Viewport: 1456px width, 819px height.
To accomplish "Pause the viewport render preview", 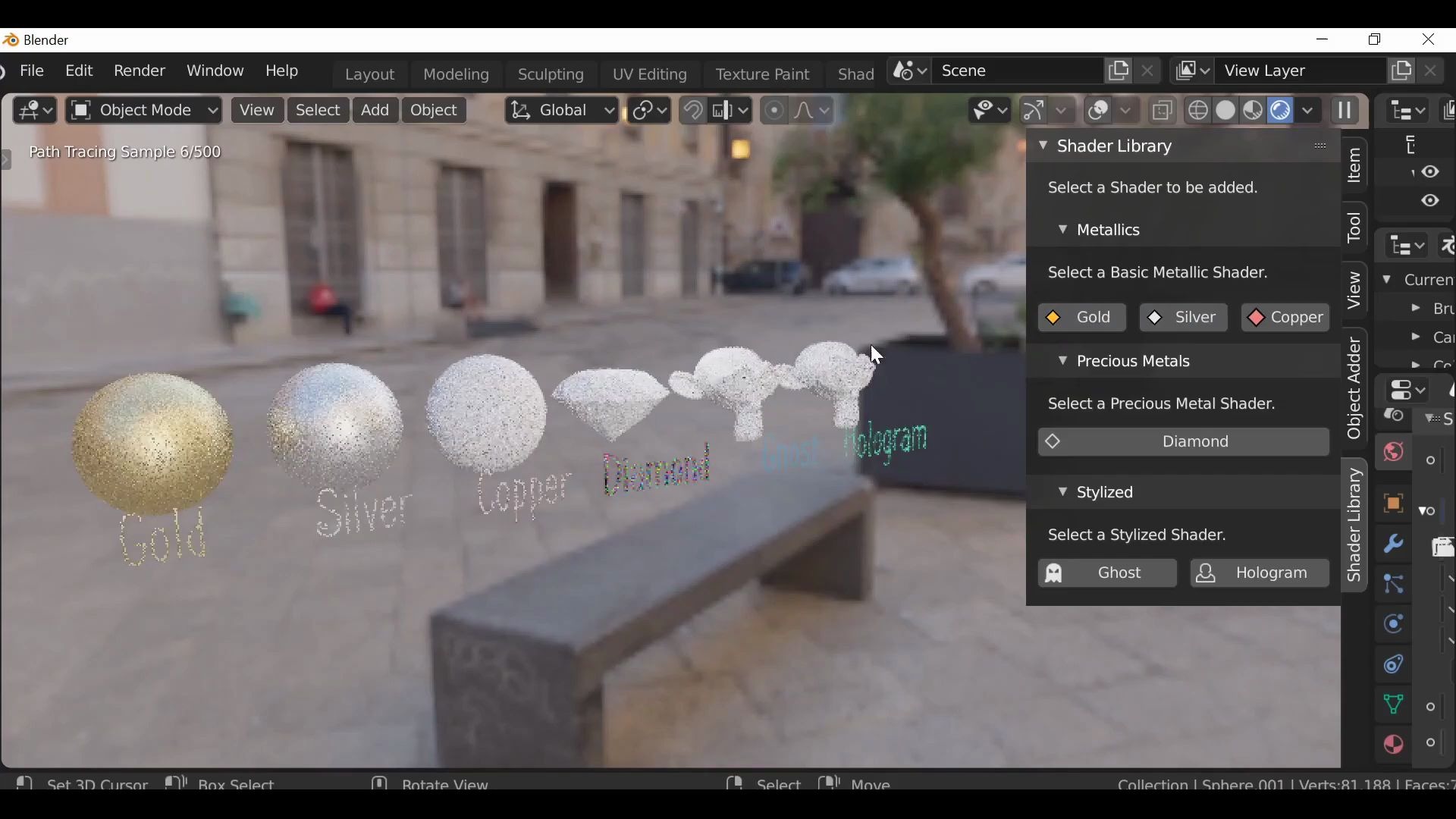I will coord(1347,111).
